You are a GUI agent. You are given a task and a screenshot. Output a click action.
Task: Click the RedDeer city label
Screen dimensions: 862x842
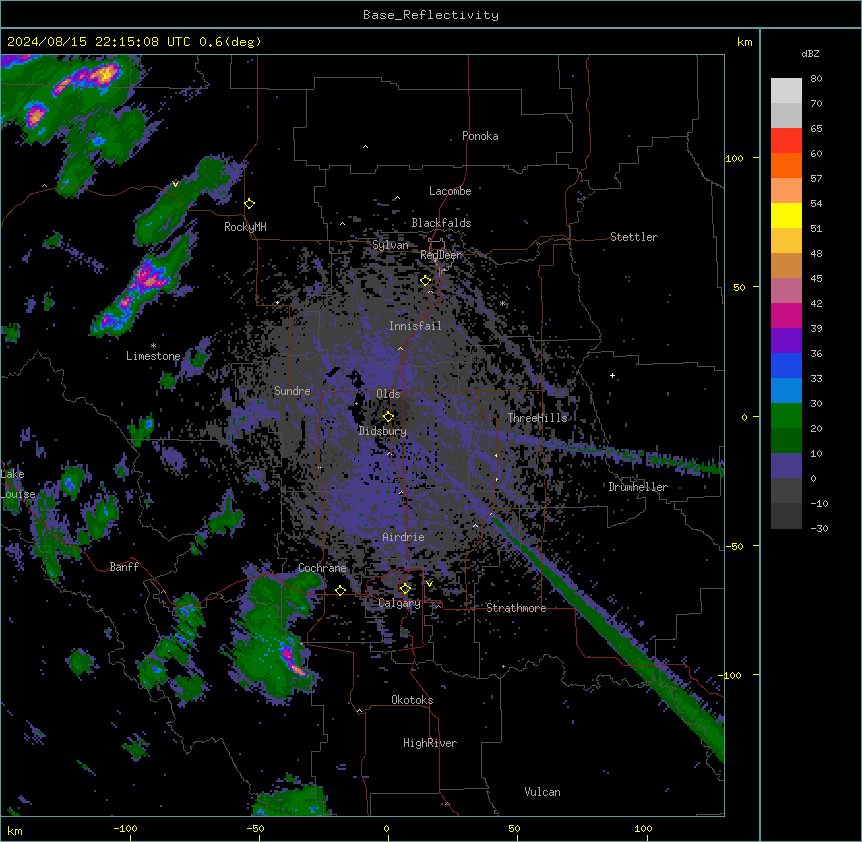pyautogui.click(x=441, y=255)
